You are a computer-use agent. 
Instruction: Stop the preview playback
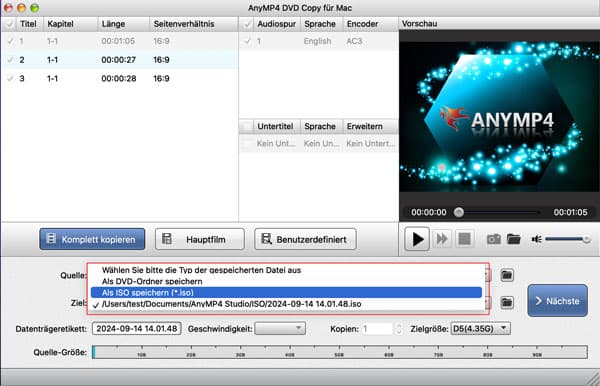tap(464, 239)
